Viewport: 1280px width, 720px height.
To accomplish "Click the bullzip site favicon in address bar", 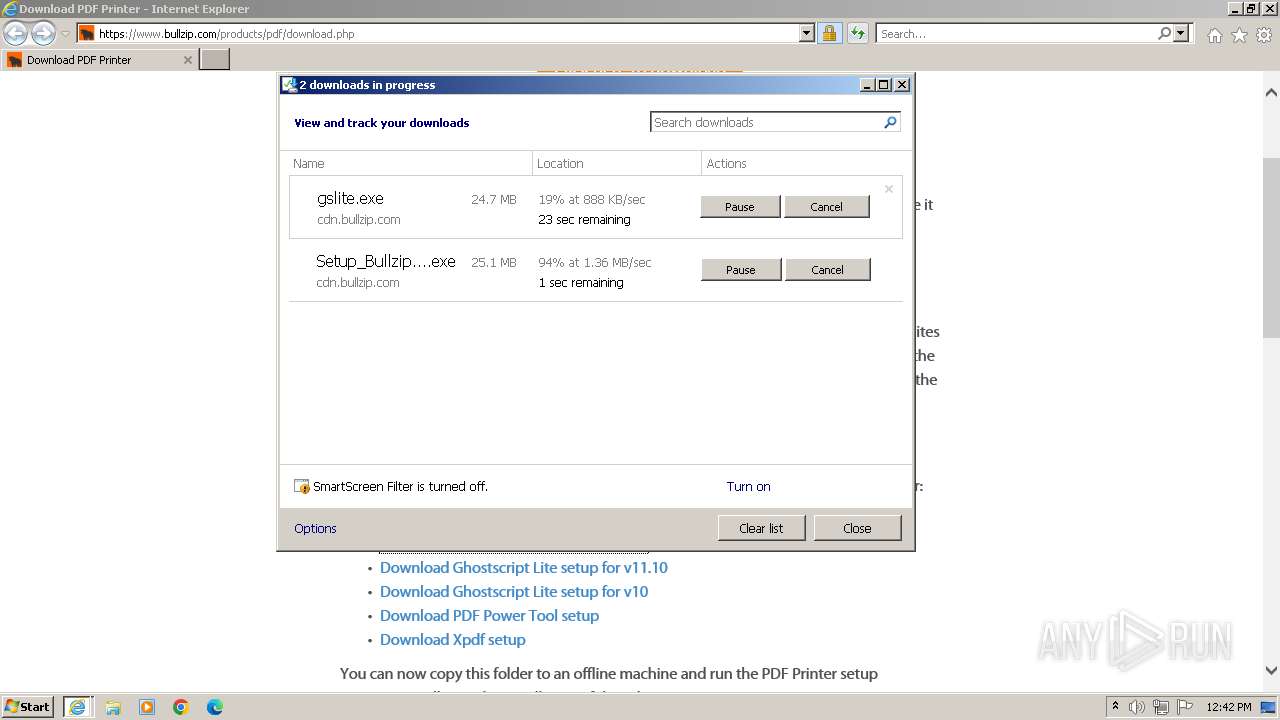I will point(87,34).
